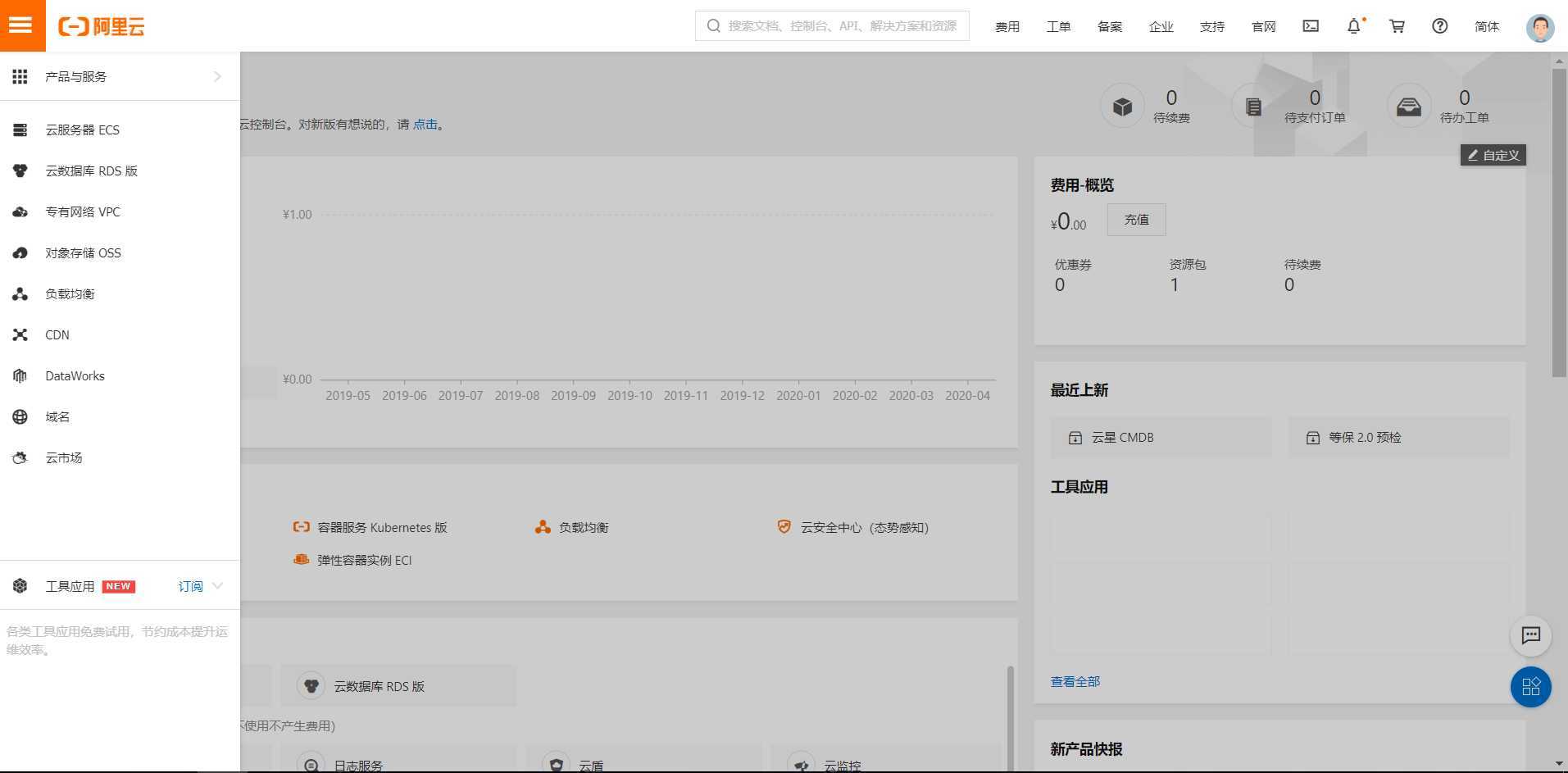This screenshot has height=773, width=1568.
Task: Open the 云星 CMDB card
Action: 1161,438
